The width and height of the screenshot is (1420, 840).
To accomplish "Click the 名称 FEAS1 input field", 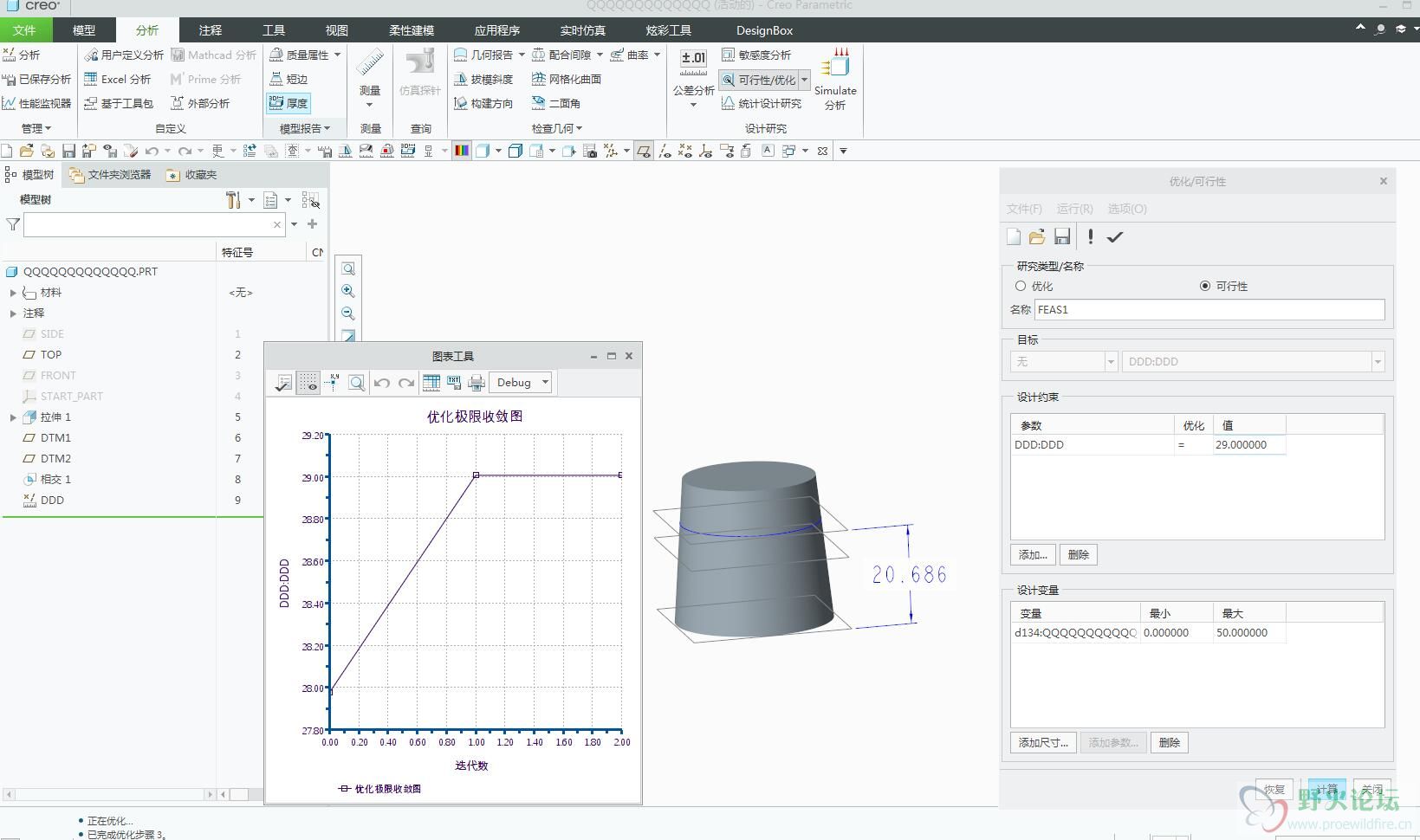I will tap(1209, 310).
